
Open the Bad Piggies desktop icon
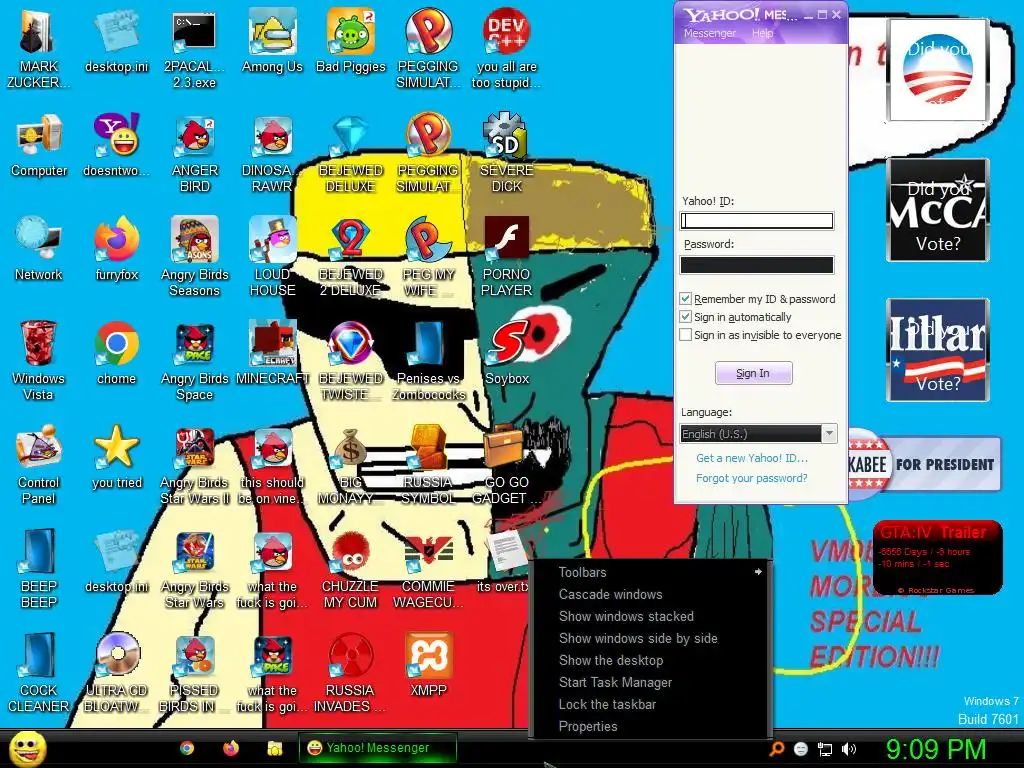(351, 41)
